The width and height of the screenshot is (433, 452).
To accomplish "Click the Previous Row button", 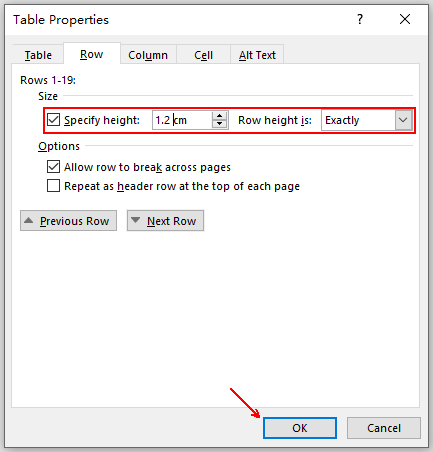I will coord(68,221).
